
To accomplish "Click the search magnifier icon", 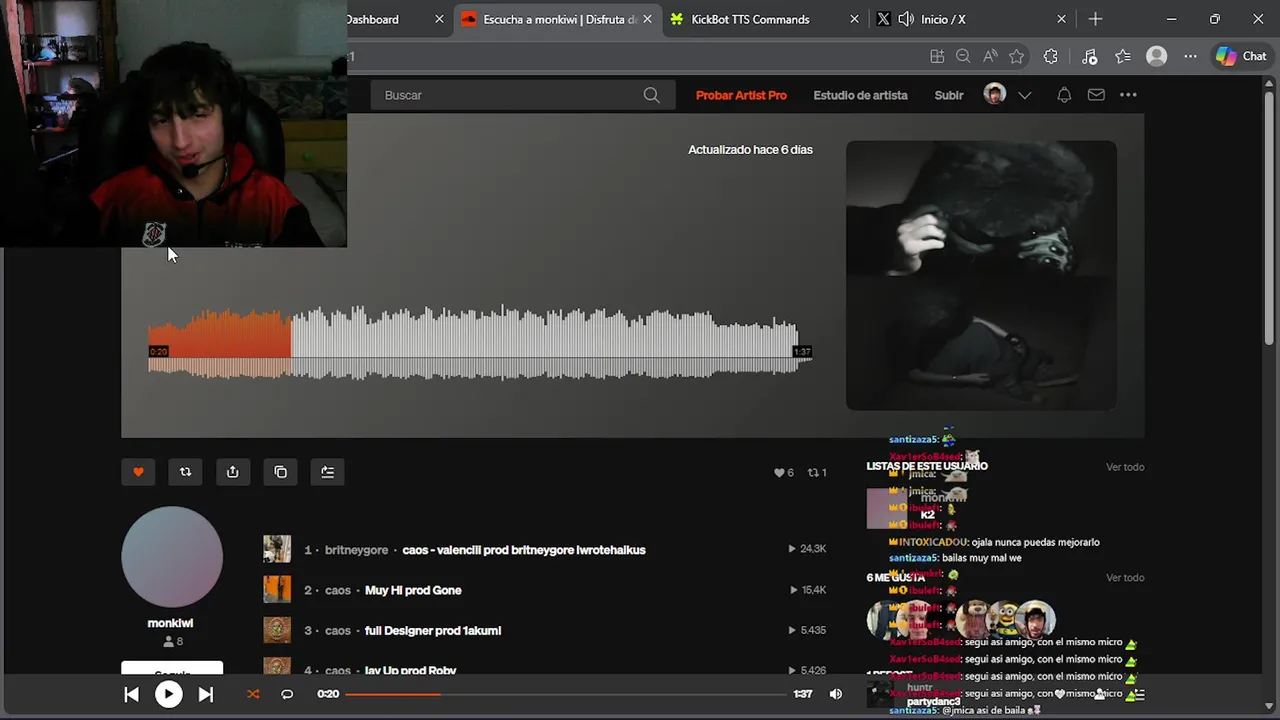I will pyautogui.click(x=651, y=95).
